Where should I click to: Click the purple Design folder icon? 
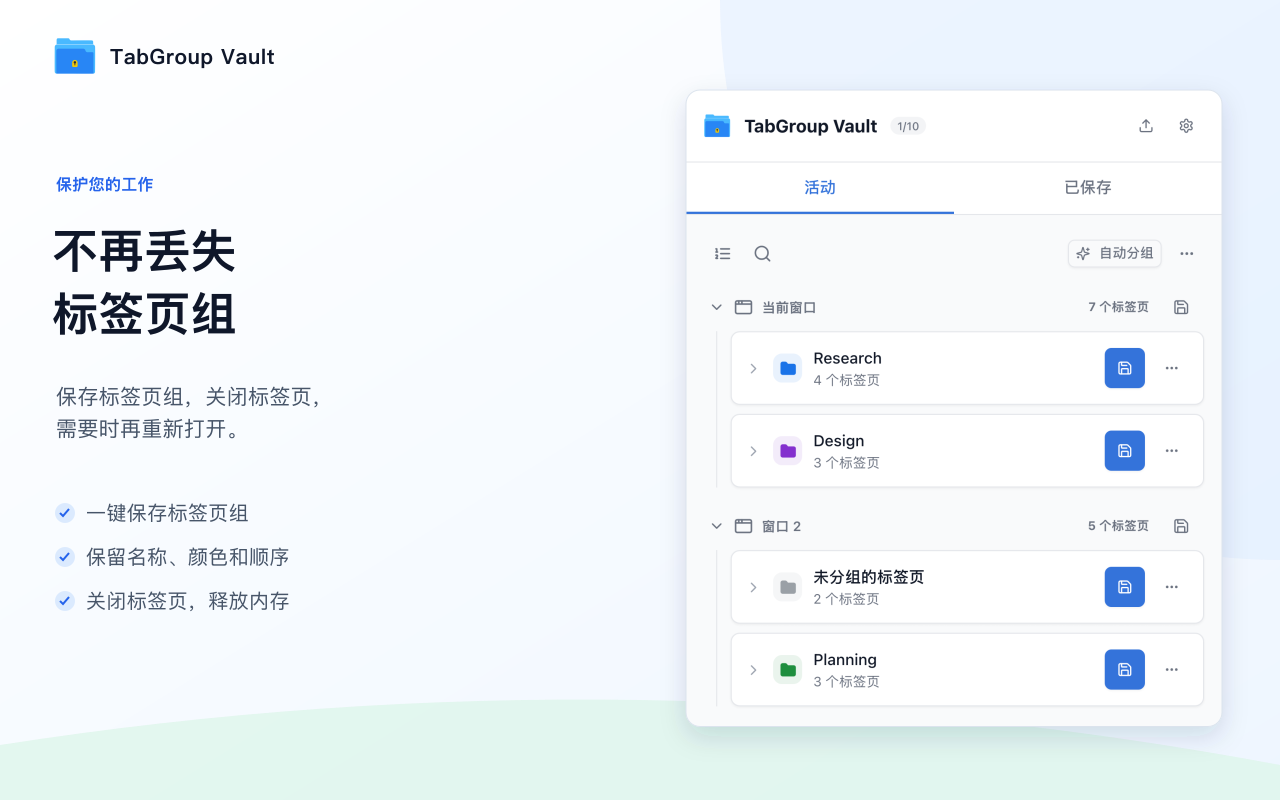click(x=788, y=451)
